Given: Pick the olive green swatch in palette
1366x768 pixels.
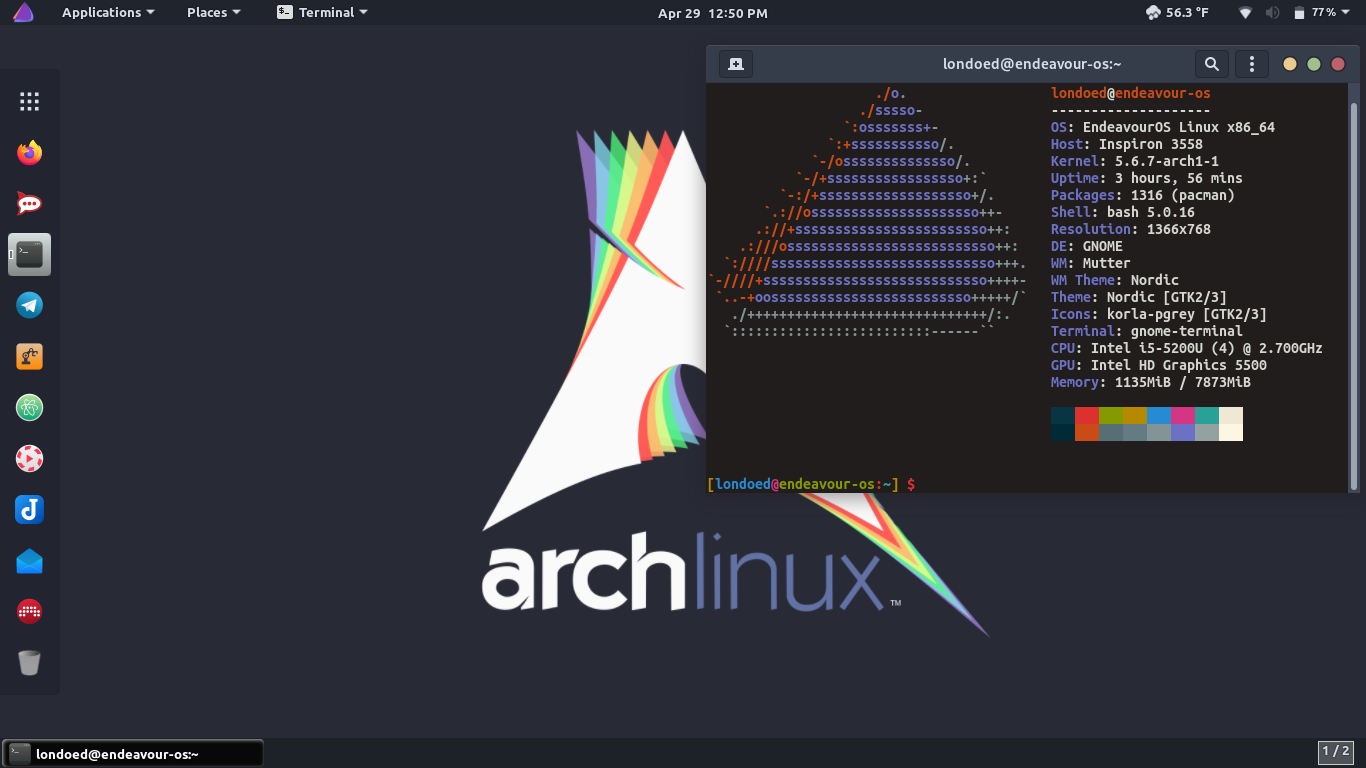Looking at the screenshot, I should pyautogui.click(x=1111, y=415).
